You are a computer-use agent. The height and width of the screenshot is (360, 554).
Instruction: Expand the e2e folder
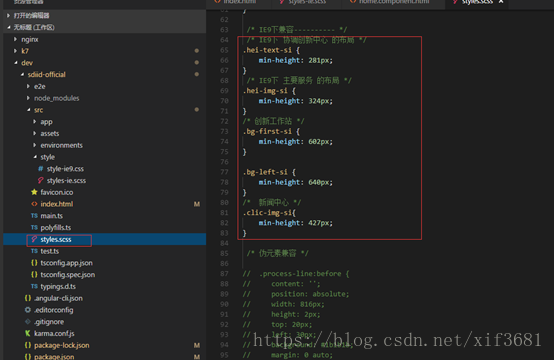click(x=28, y=86)
